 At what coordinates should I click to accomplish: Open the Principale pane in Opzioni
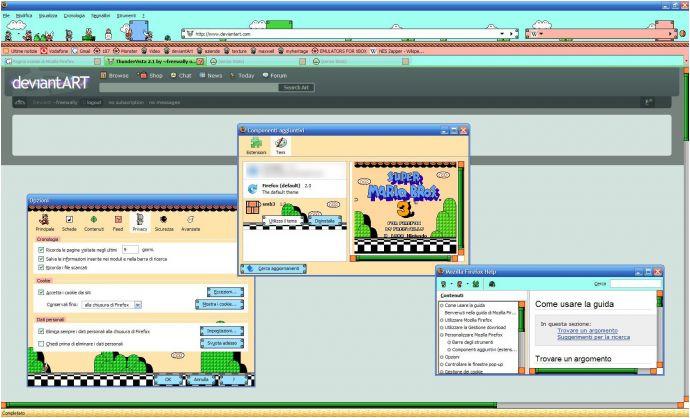click(x=44, y=223)
